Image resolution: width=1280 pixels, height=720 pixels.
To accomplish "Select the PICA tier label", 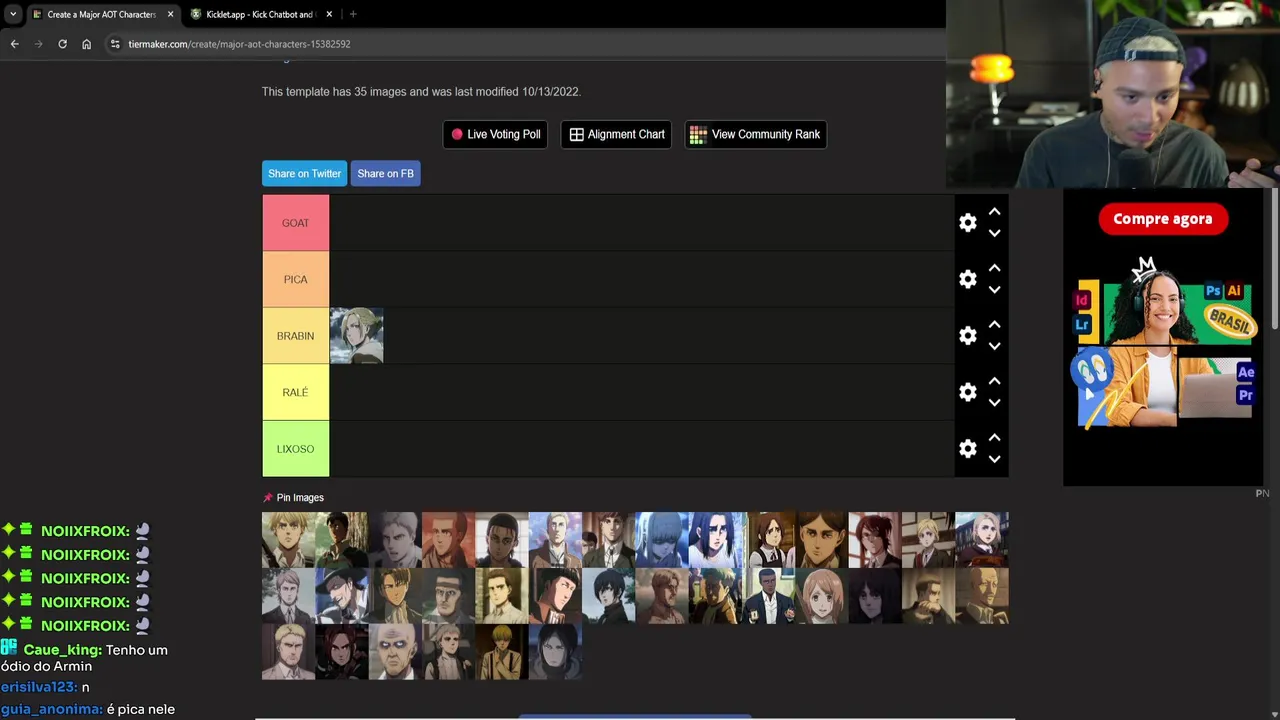I will point(295,279).
